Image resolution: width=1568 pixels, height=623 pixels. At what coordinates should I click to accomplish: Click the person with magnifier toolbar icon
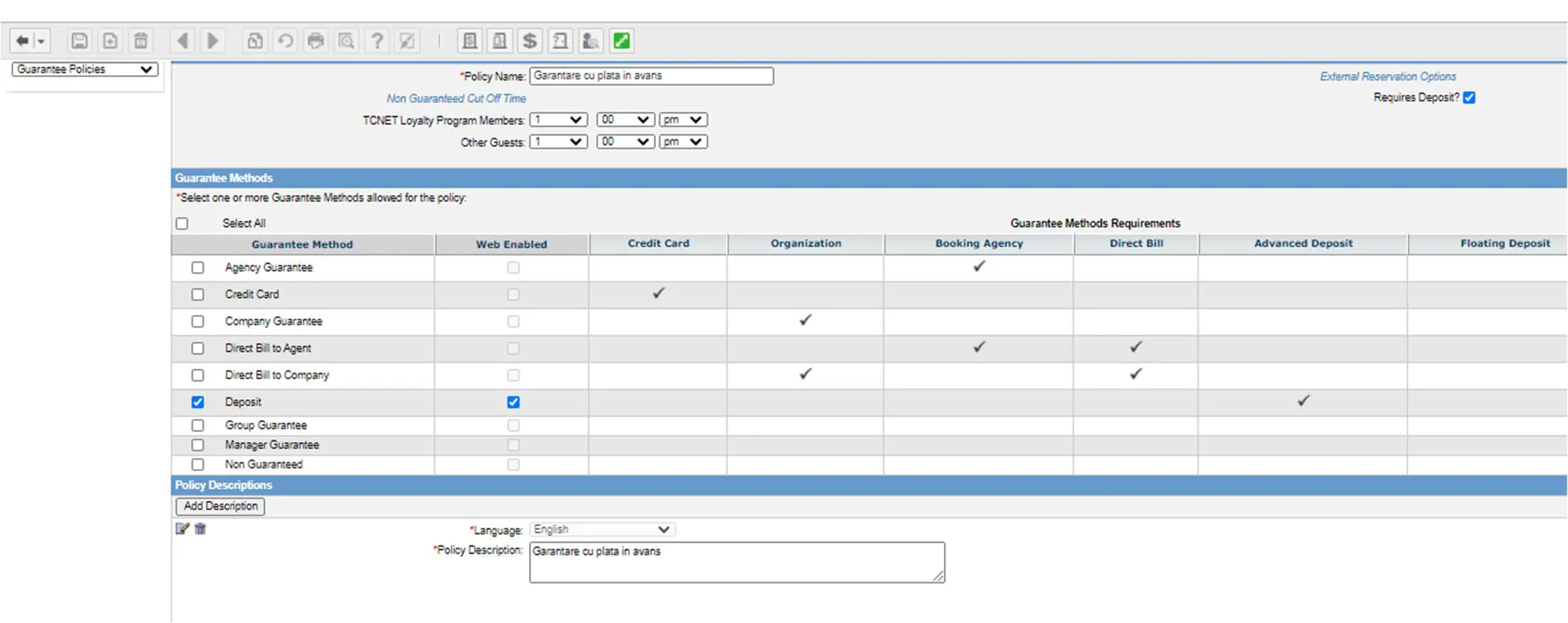coord(591,41)
